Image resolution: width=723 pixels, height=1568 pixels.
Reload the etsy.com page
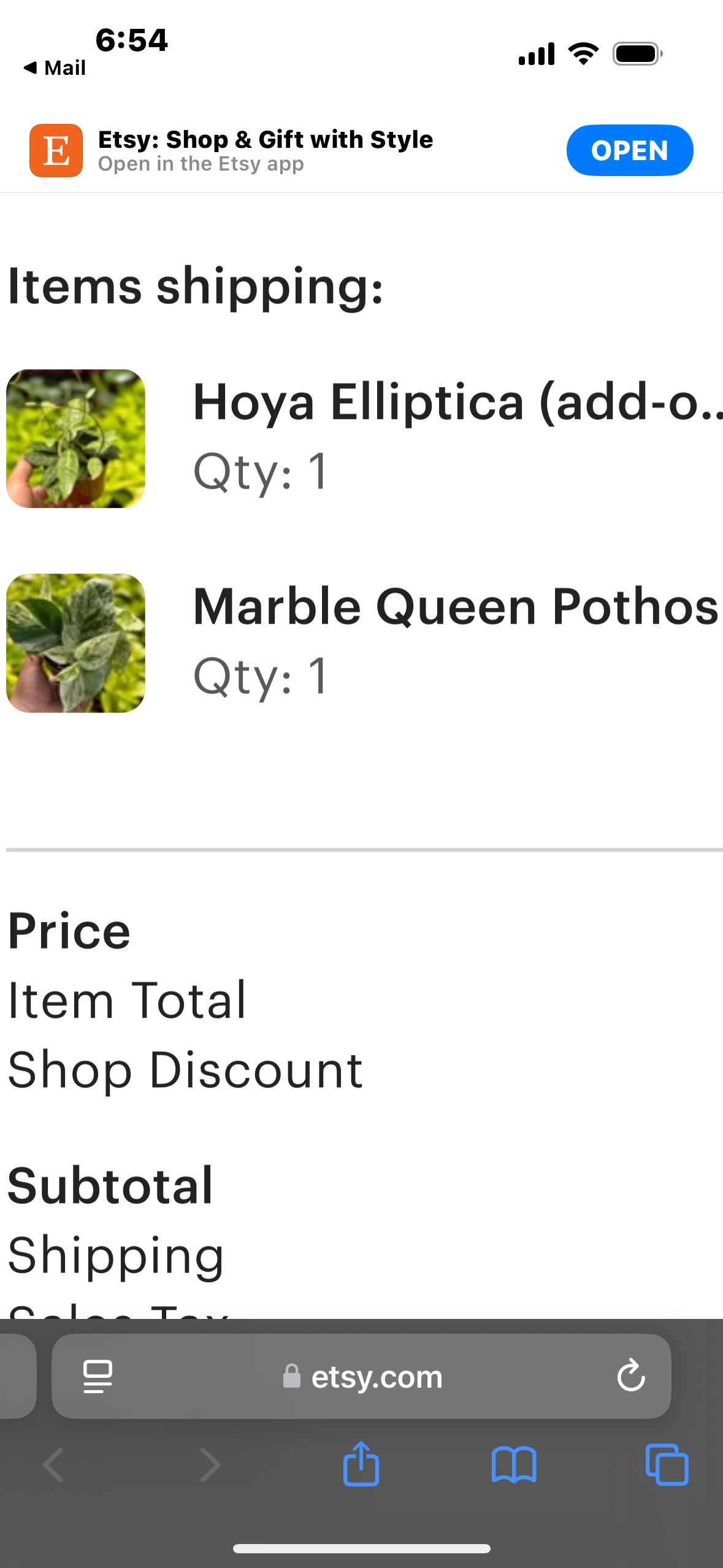[x=630, y=1375]
